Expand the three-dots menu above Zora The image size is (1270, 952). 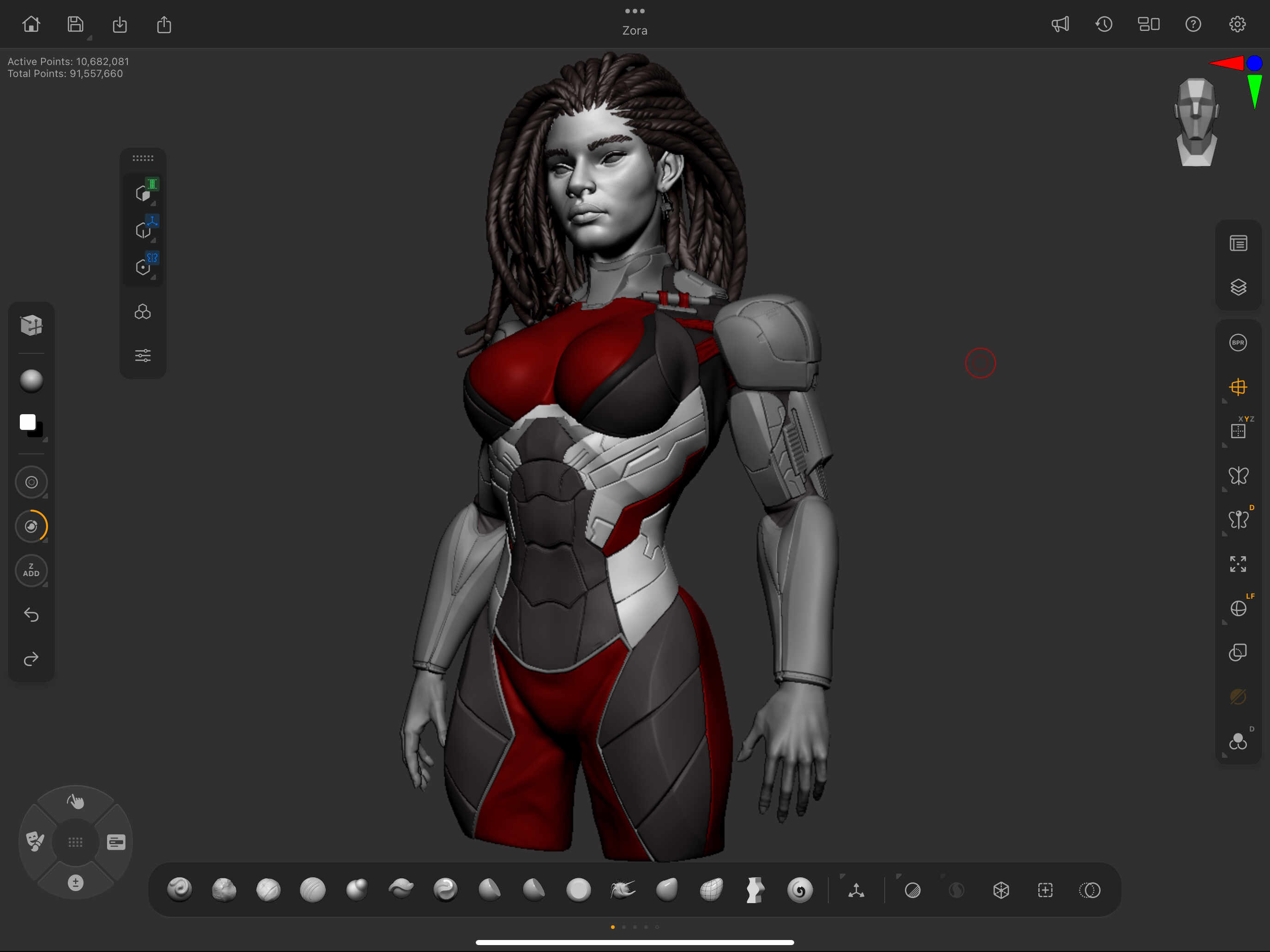pos(635,11)
